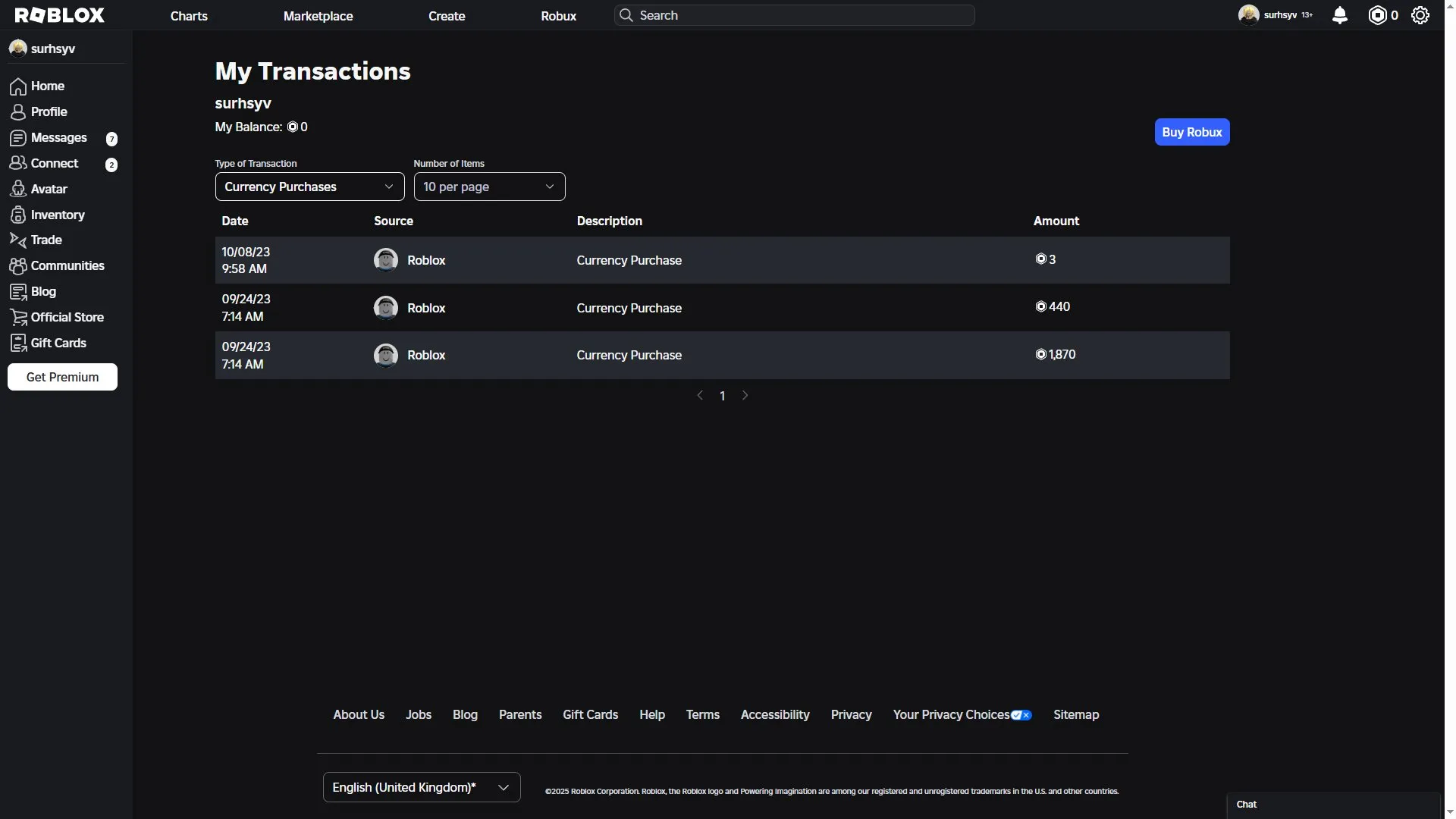Click the settings gear icon
Screen dimensions: 1456x819
(1420, 15)
